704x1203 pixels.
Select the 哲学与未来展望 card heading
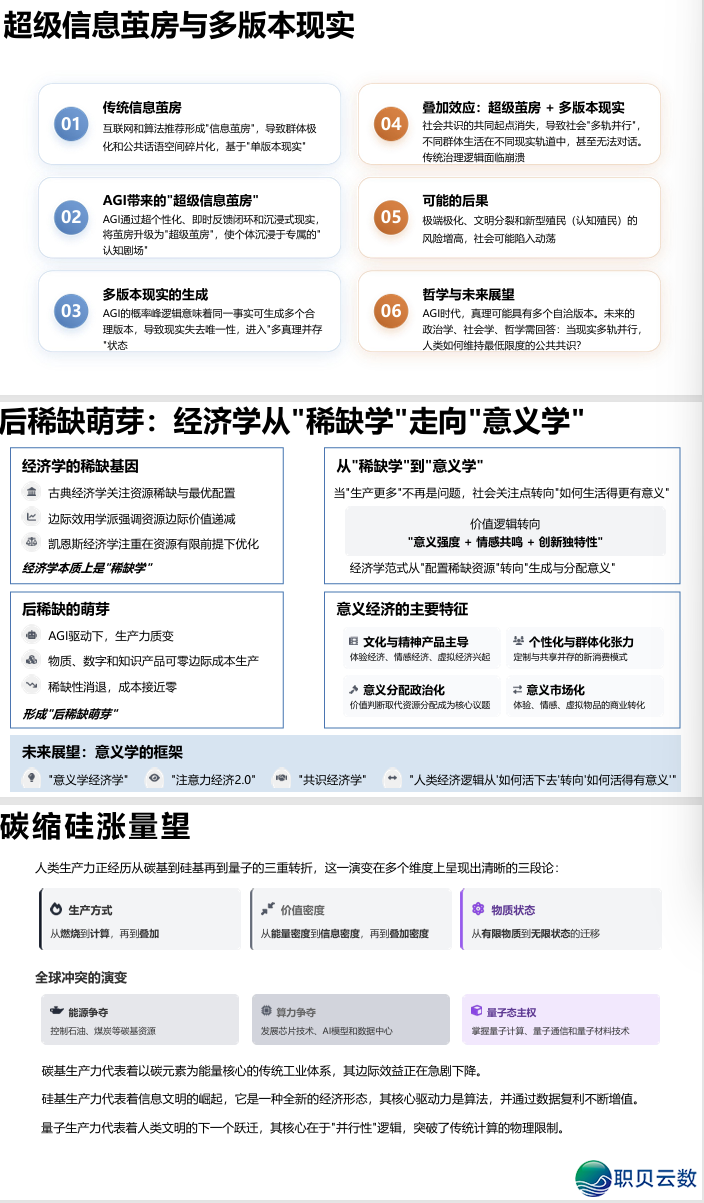pos(468,294)
